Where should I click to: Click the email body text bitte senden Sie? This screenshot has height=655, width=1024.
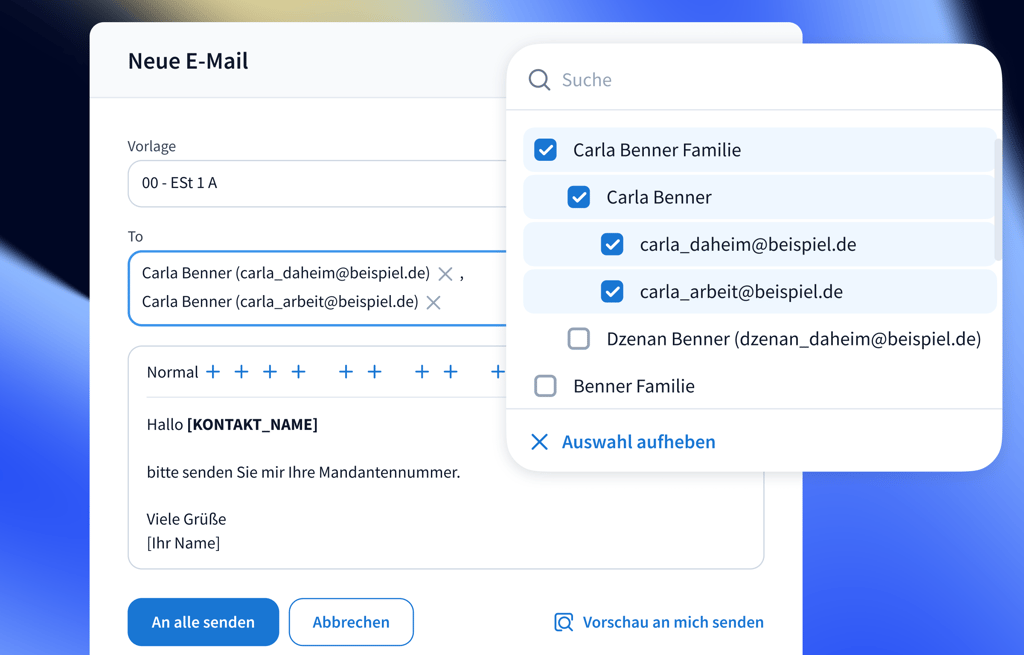pos(303,472)
